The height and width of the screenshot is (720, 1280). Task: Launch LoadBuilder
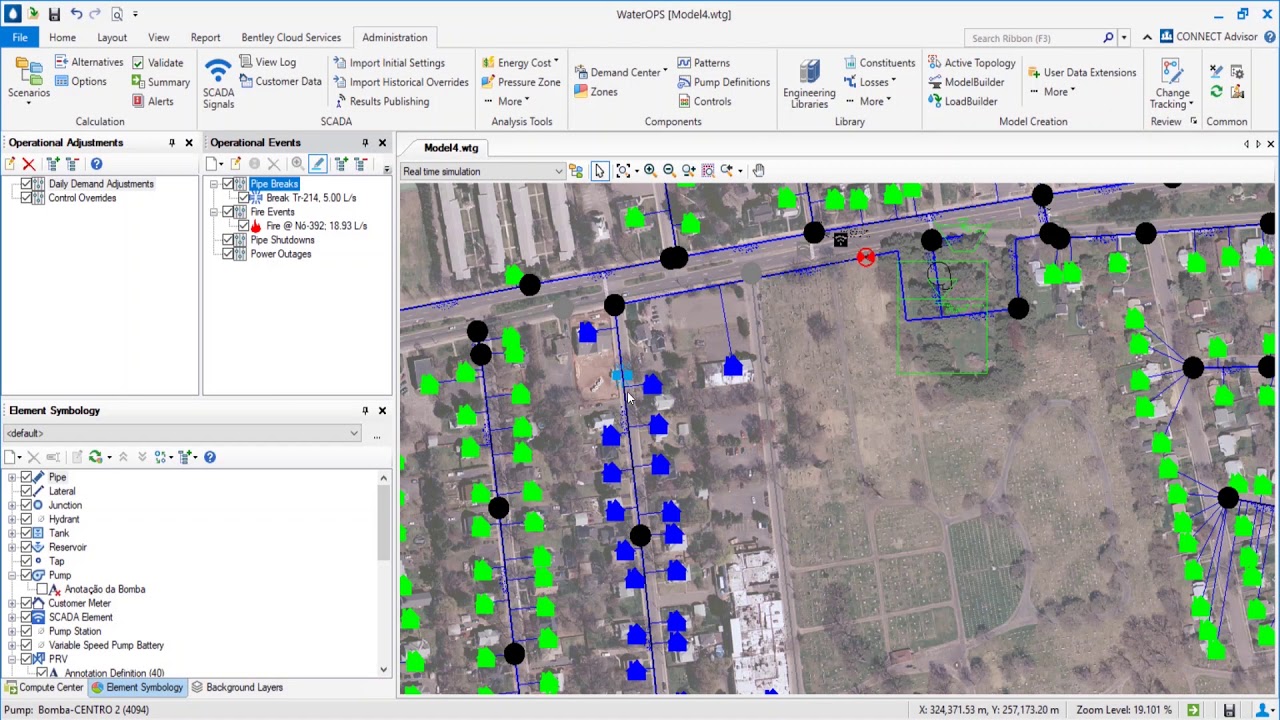962,101
